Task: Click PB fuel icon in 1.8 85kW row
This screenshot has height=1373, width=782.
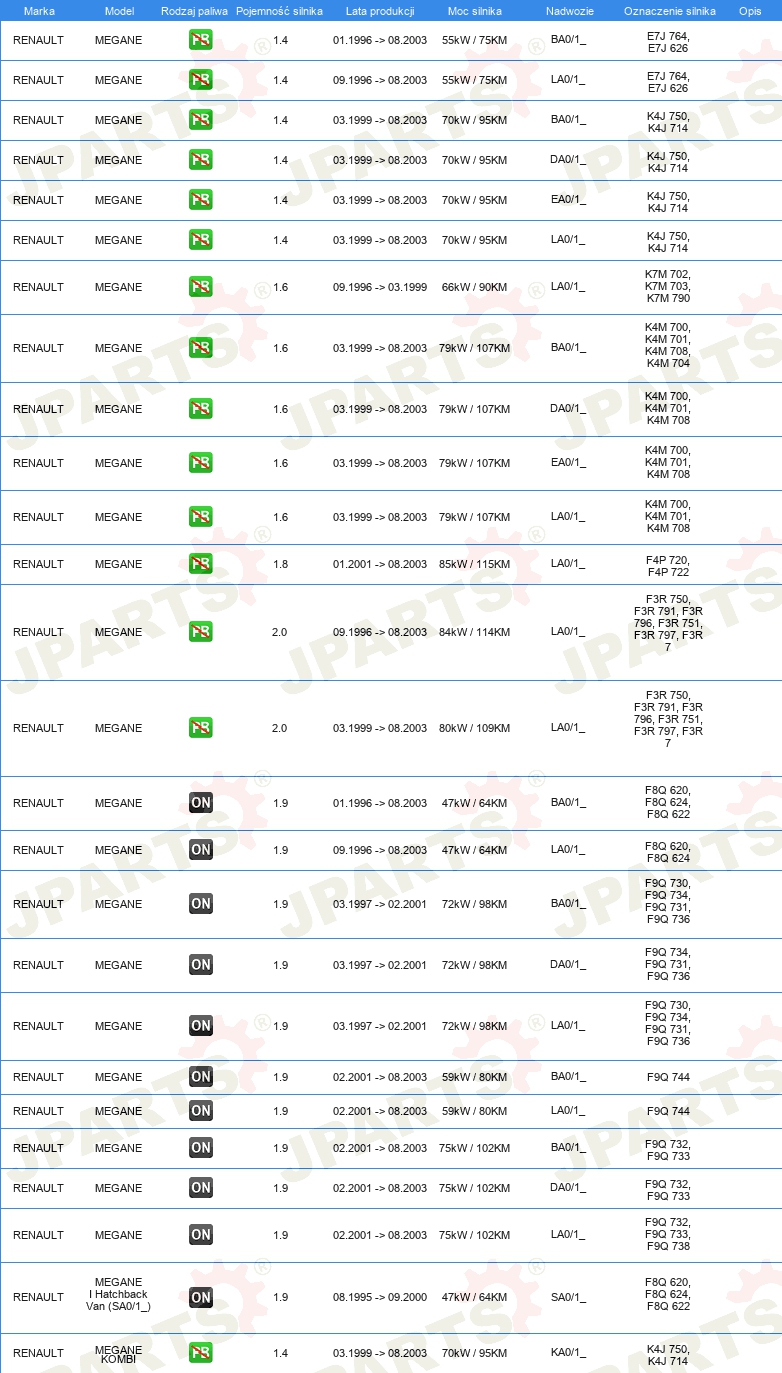Action: point(201,564)
